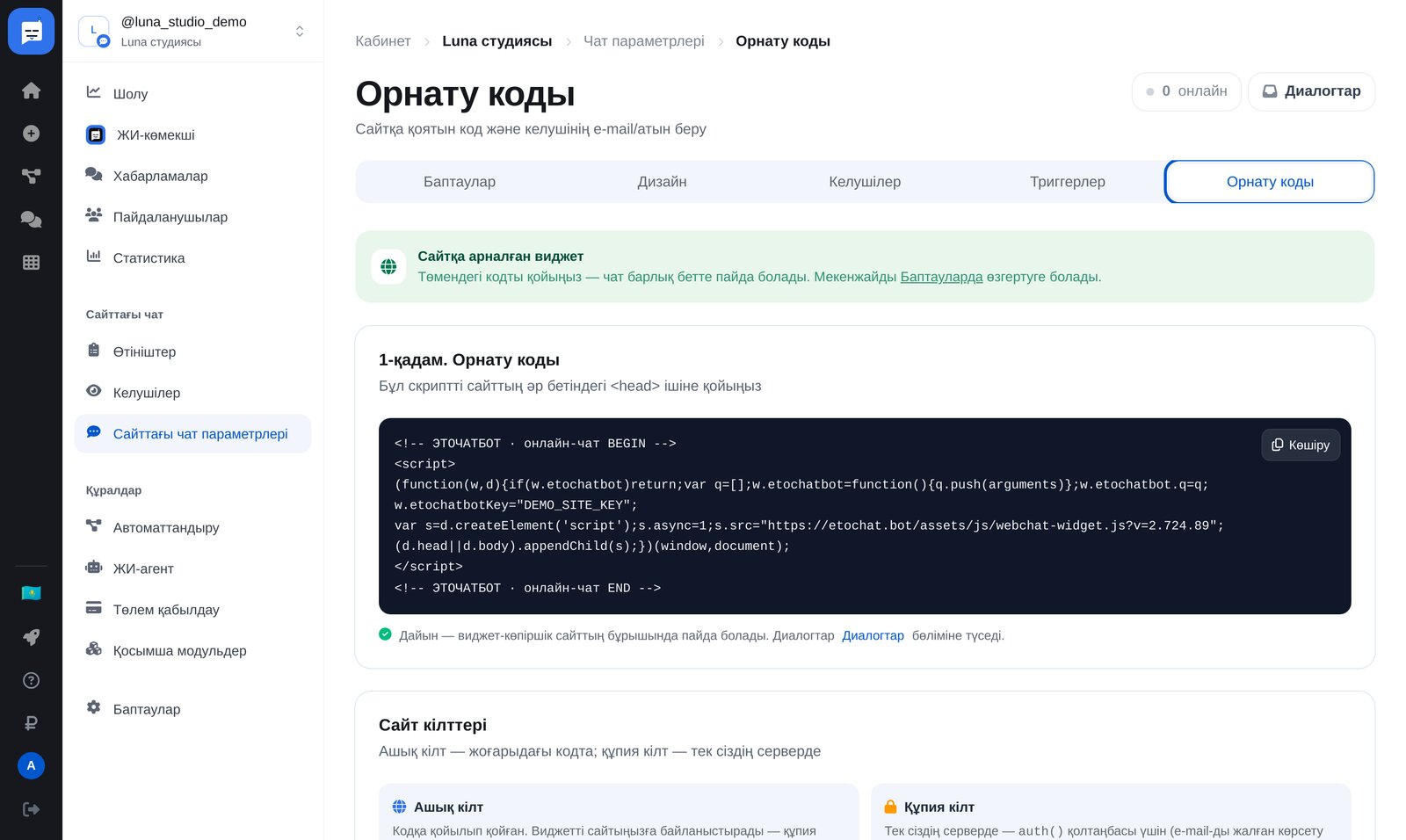Select Сайттағы чат параметрлері sidebar item

pyautogui.click(x=193, y=434)
